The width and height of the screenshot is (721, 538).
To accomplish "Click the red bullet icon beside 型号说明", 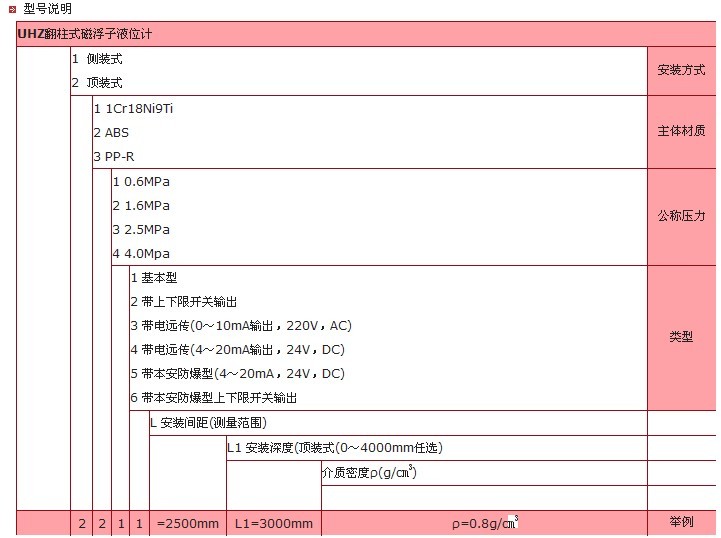I will pyautogui.click(x=10, y=9).
